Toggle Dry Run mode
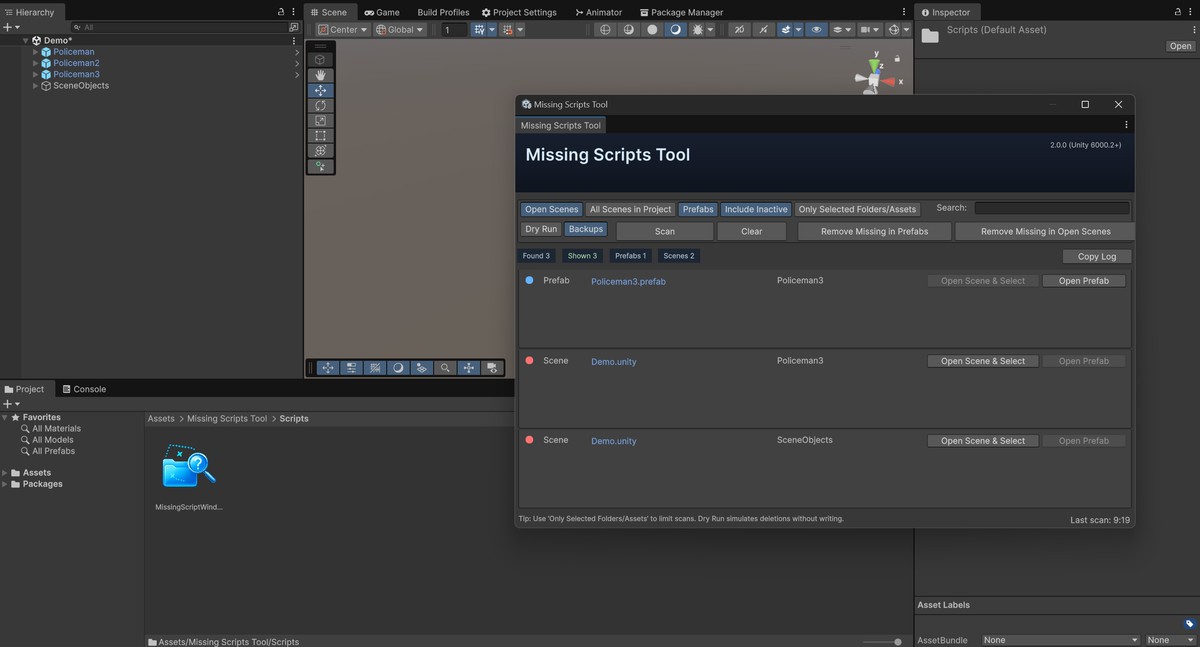This screenshot has height=647, width=1200. coord(541,229)
